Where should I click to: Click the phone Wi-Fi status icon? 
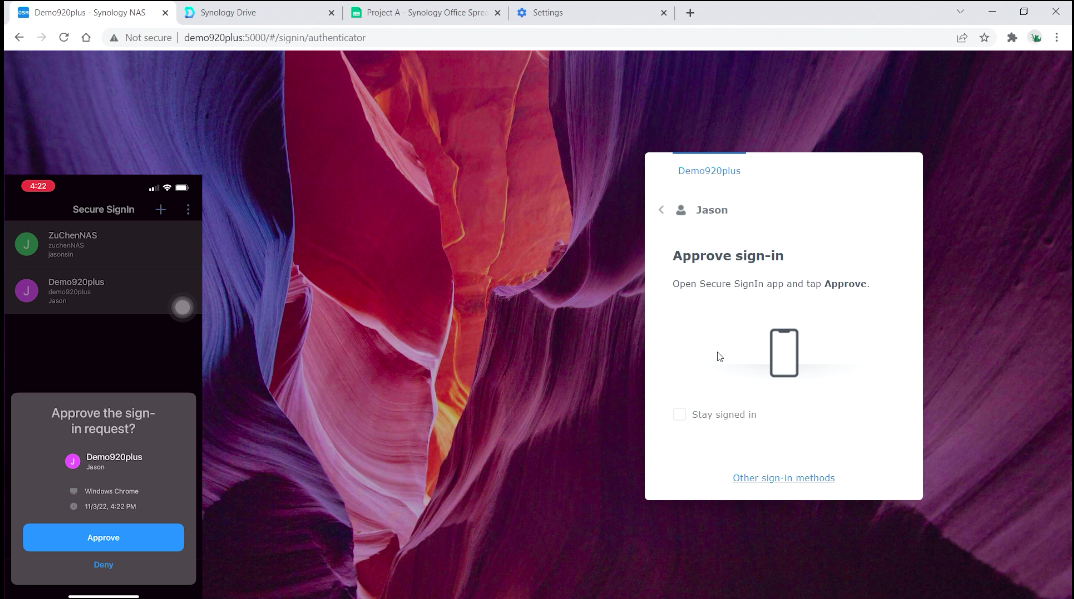(x=167, y=188)
